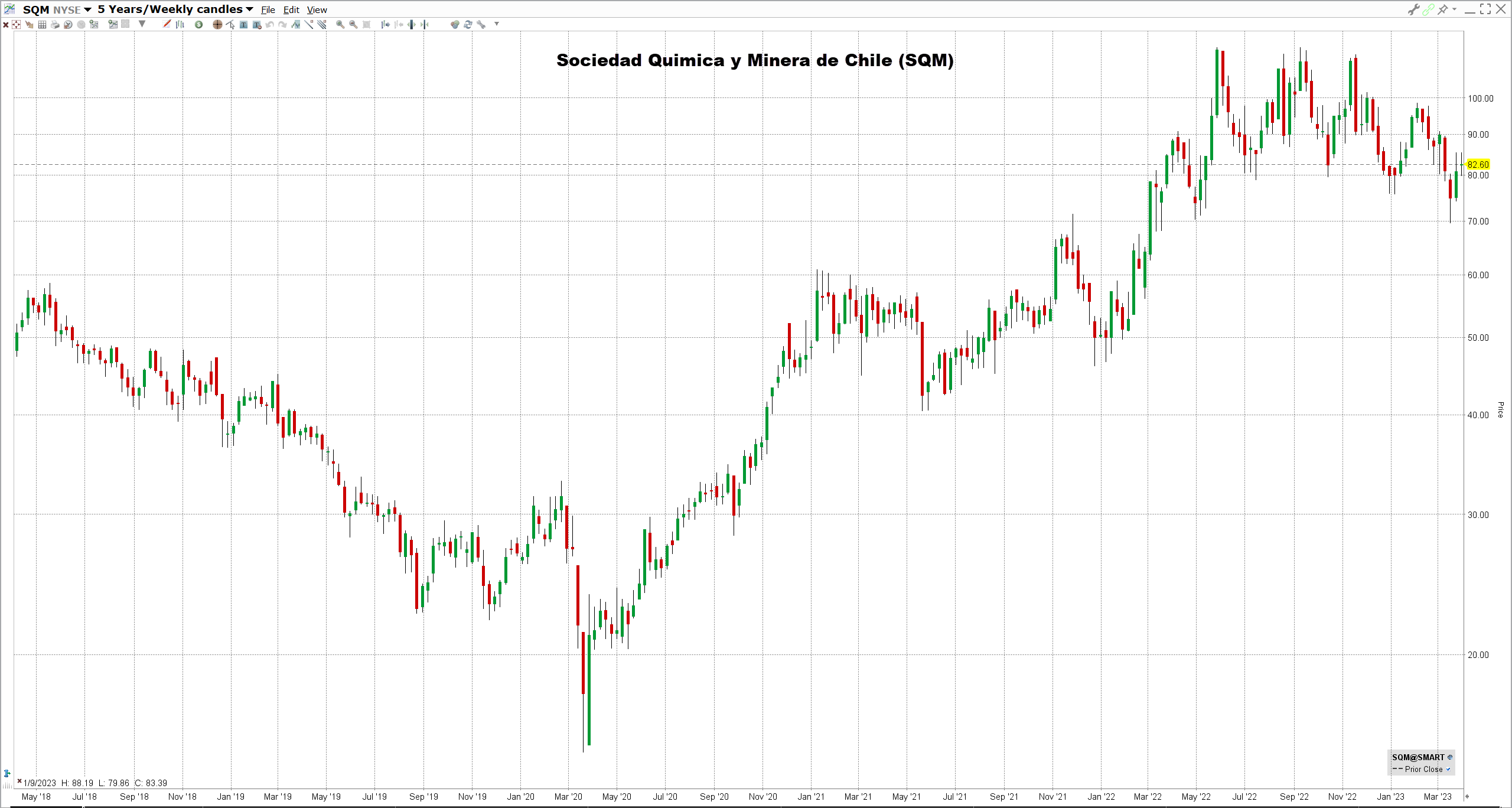The image size is (1512, 808).
Task: Click the remove text label tool
Action: point(256,24)
